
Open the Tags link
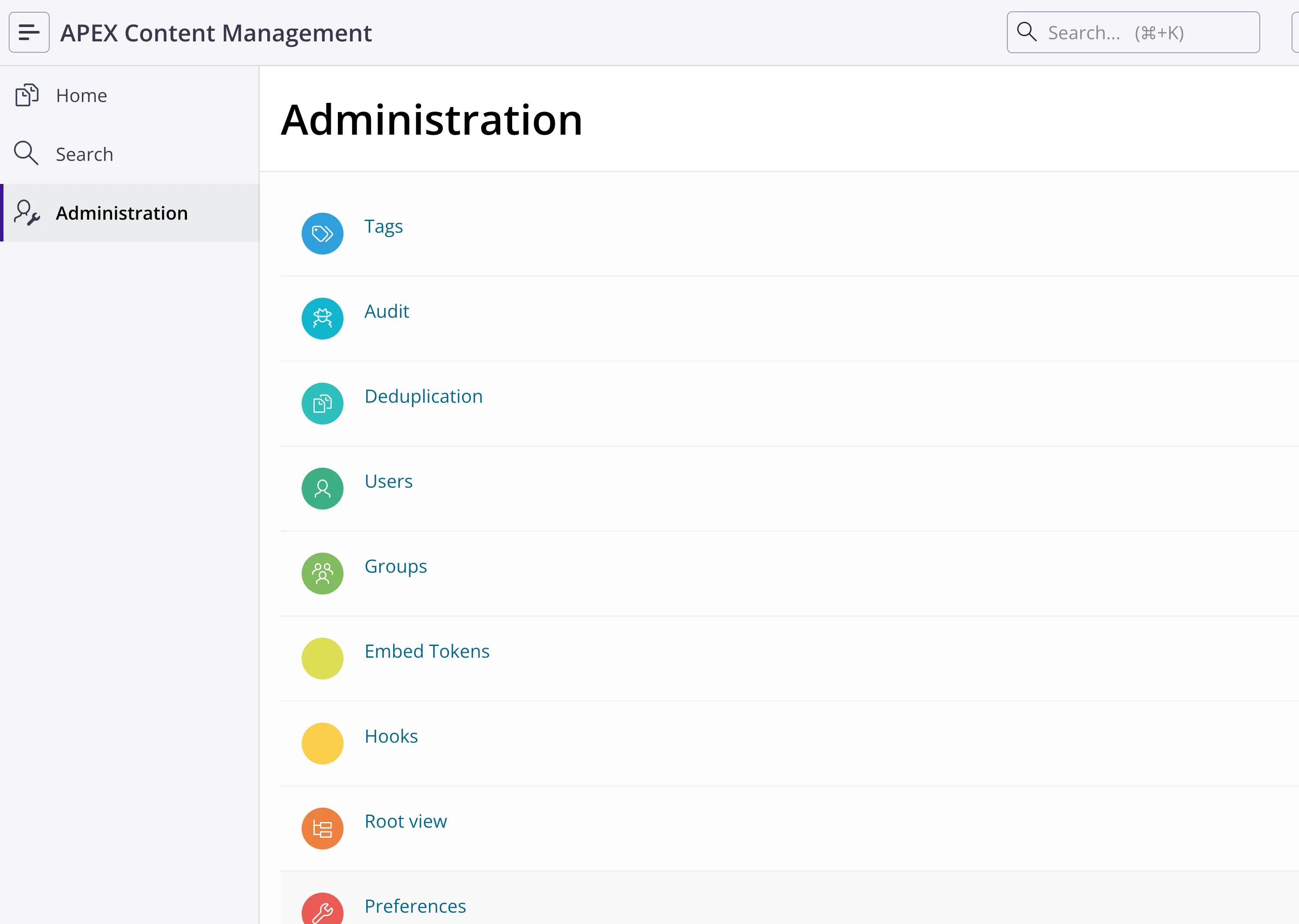tap(384, 227)
